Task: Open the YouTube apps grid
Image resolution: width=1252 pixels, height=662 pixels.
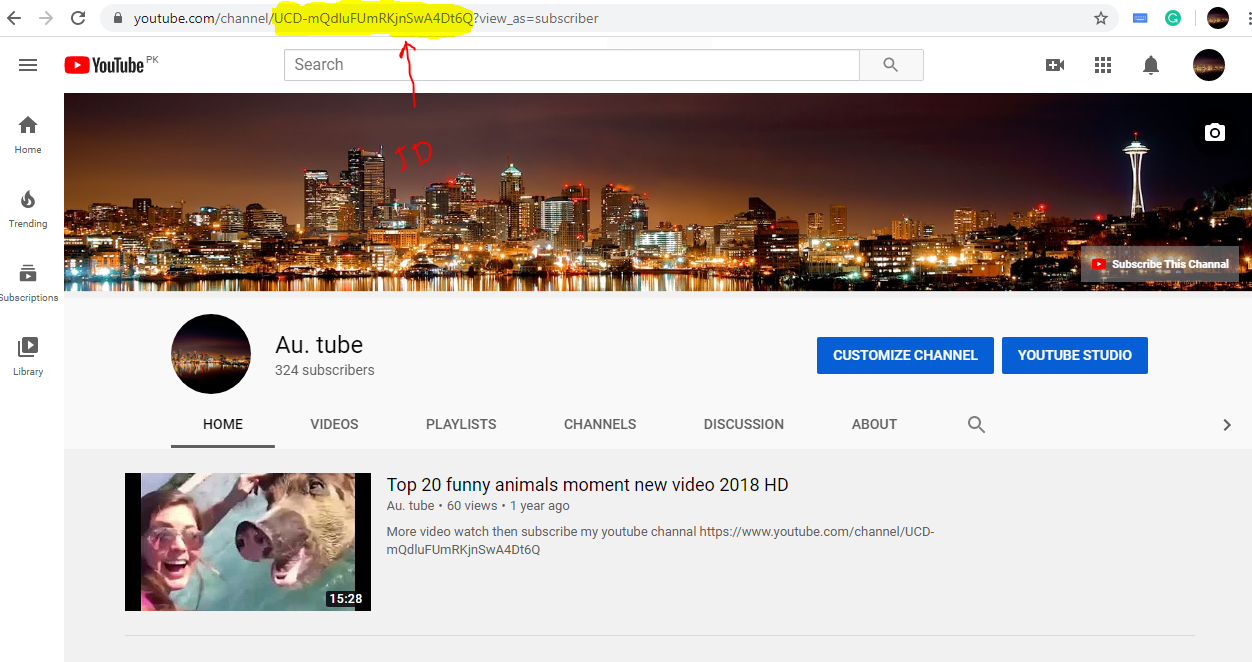Action: point(1102,64)
